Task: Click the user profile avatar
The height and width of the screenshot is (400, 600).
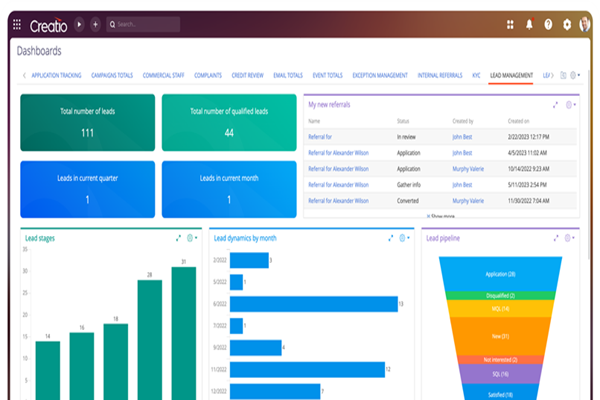Action: [586, 24]
